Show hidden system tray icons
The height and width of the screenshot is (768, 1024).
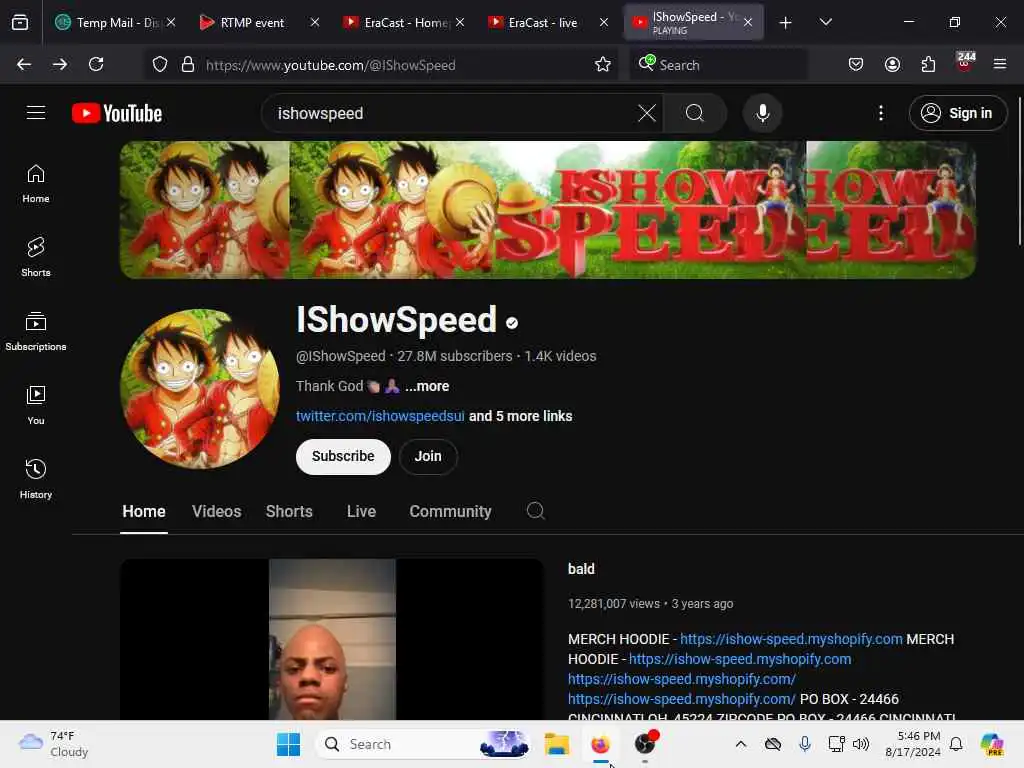pos(741,744)
